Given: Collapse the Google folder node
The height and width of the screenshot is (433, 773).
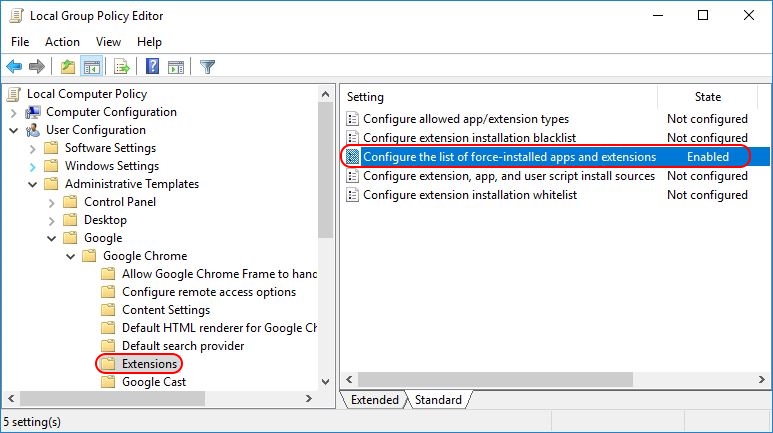Looking at the screenshot, I should click(x=52, y=238).
